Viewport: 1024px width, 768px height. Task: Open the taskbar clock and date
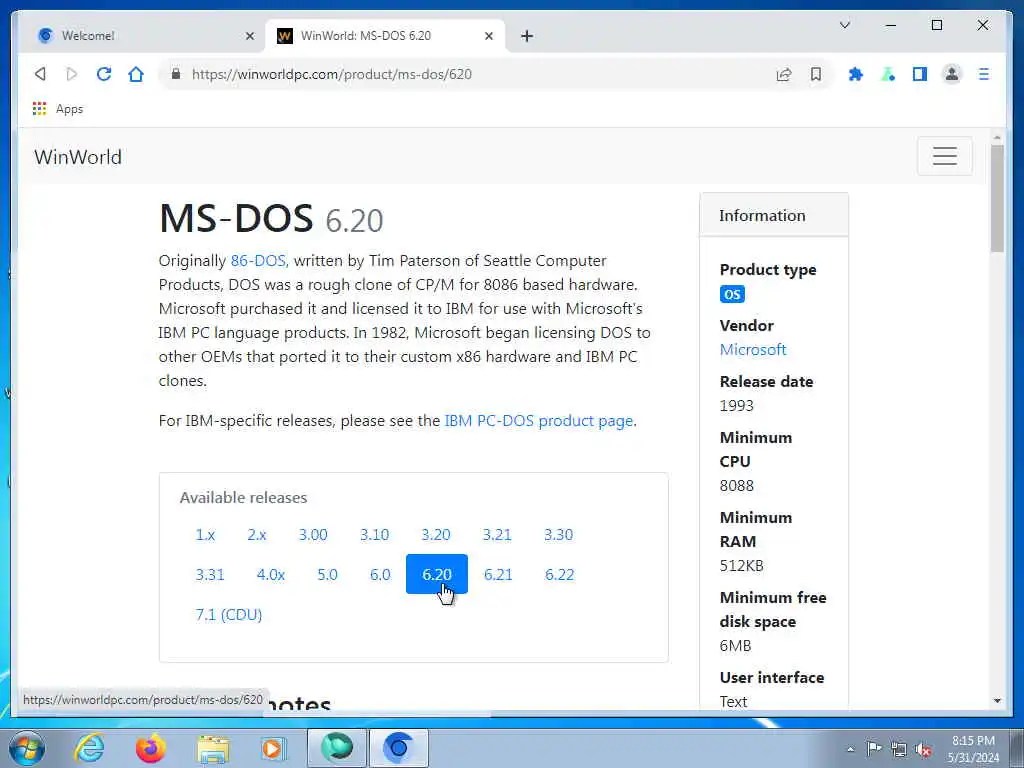click(973, 749)
